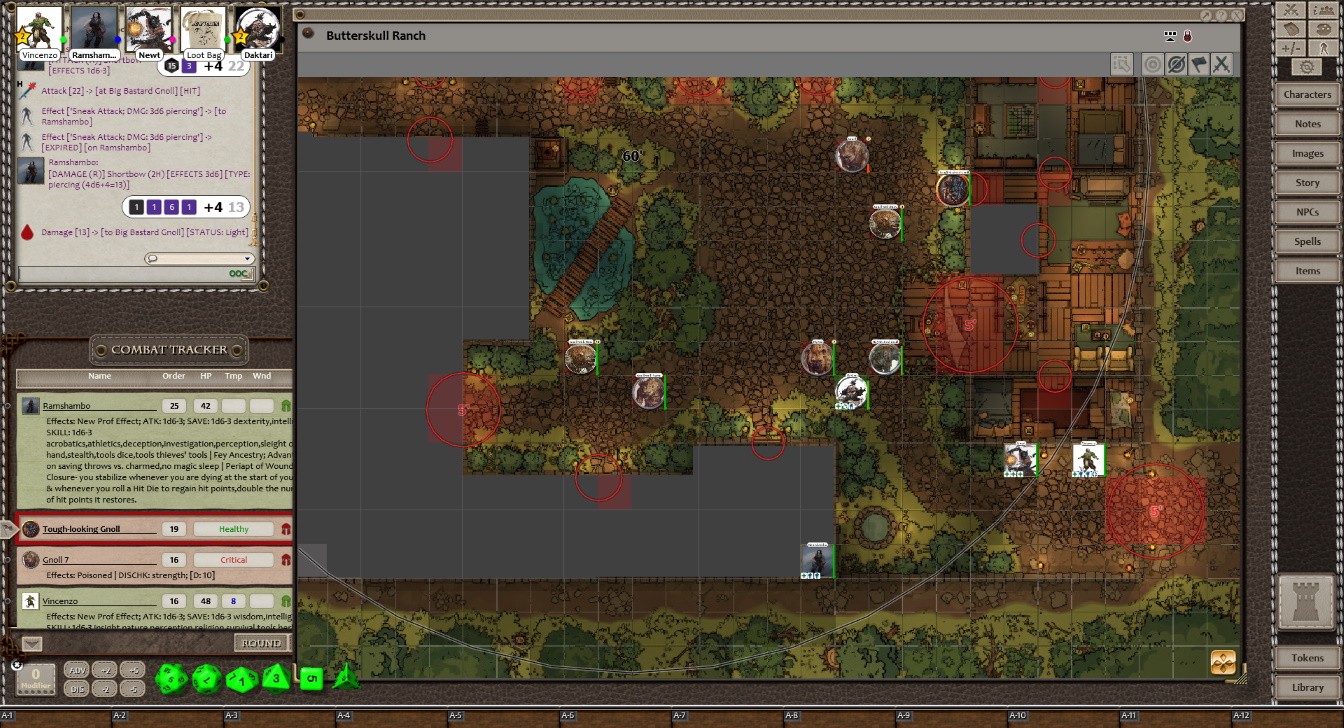
Task: Click the ROUND button in combat tracker
Action: (261, 643)
